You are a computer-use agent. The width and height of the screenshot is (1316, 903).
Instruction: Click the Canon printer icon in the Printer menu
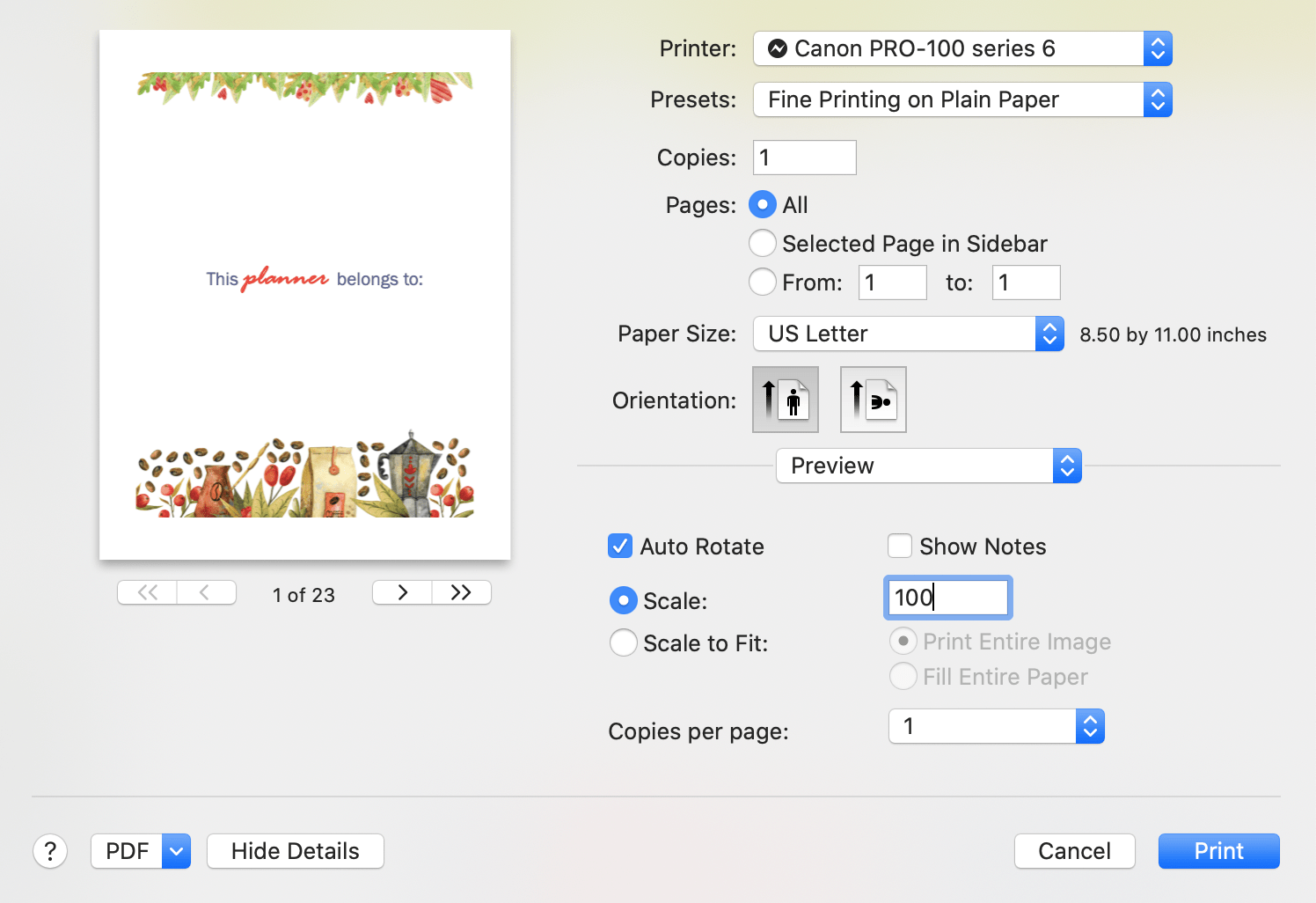point(777,48)
